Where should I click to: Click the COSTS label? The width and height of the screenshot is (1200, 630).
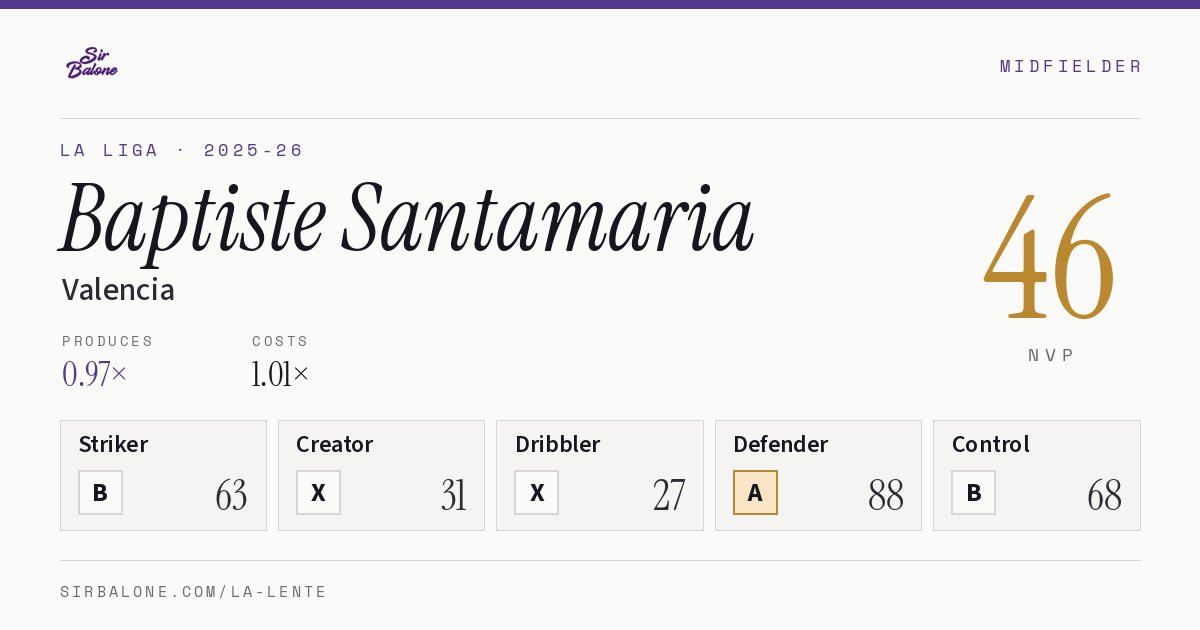pos(280,341)
